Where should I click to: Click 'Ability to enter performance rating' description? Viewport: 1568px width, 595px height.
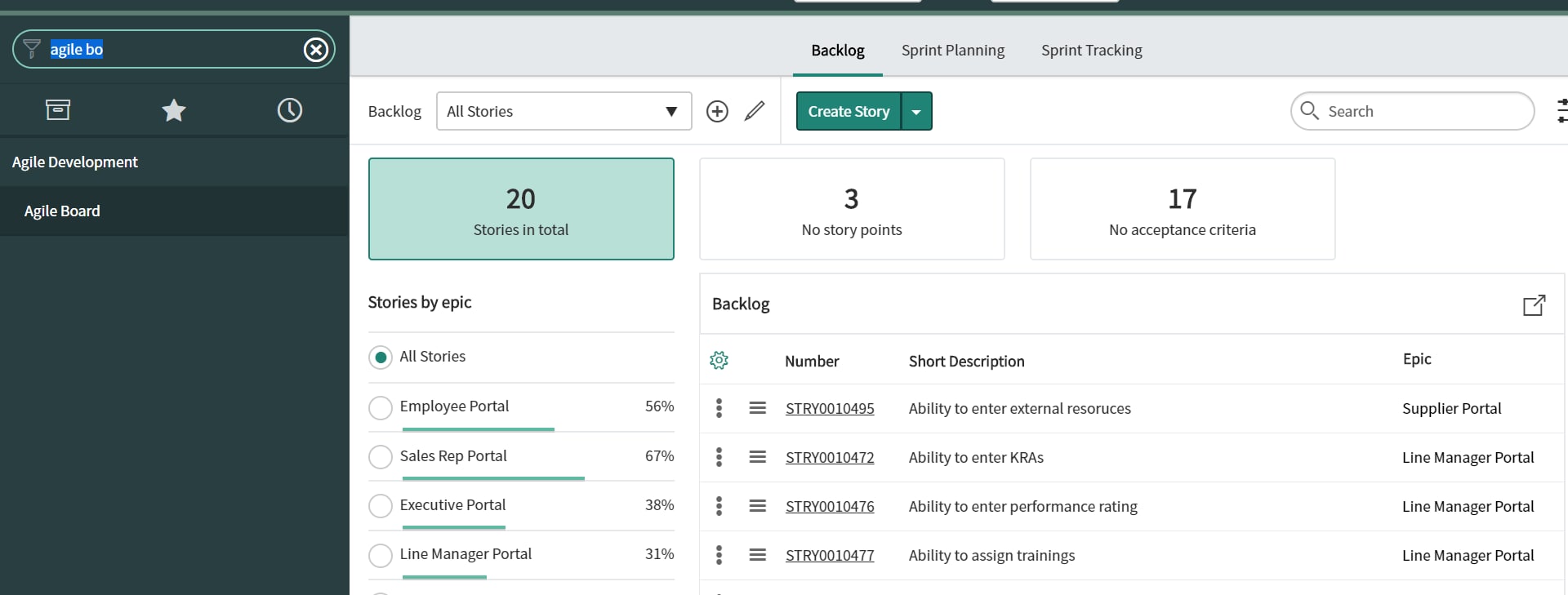[x=1023, y=506]
